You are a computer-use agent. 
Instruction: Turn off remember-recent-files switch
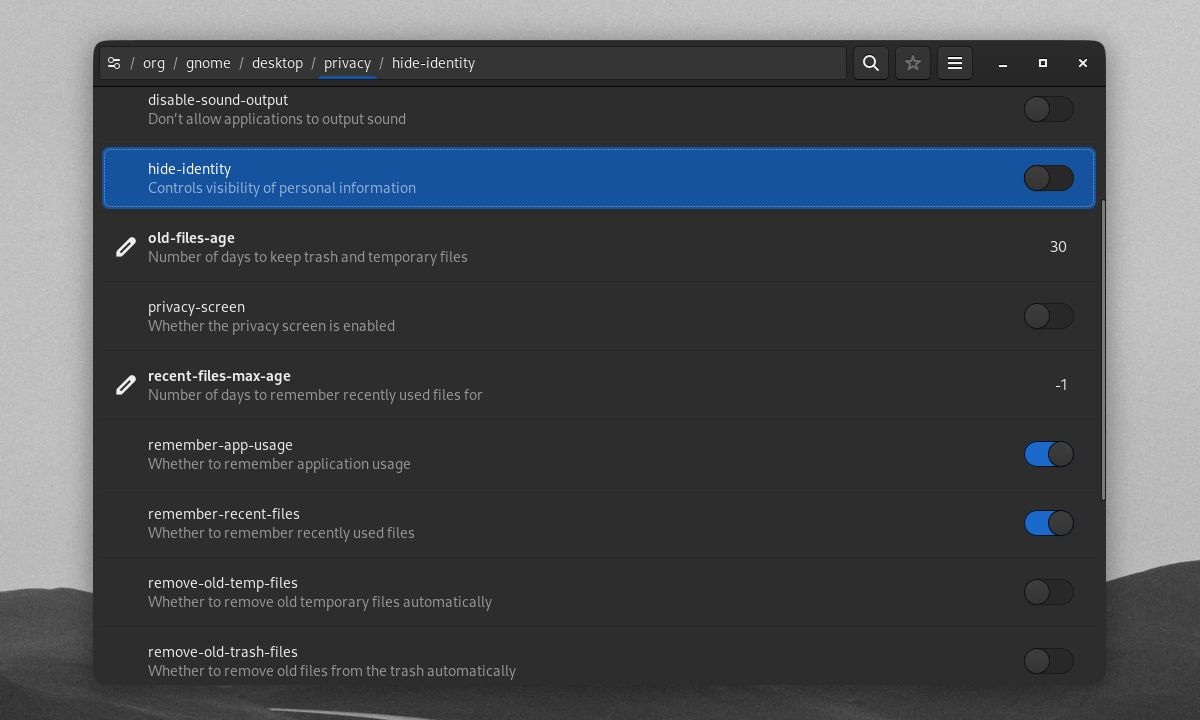(1048, 523)
